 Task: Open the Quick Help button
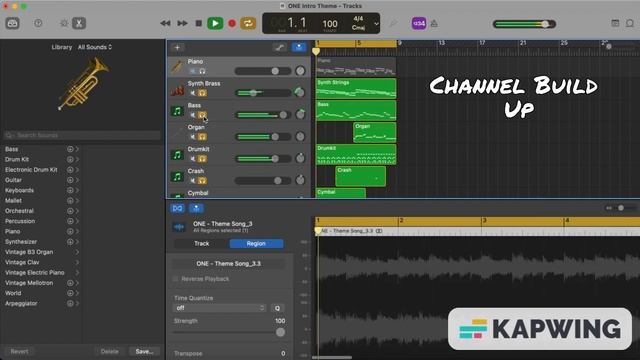pyautogui.click(x=38, y=23)
